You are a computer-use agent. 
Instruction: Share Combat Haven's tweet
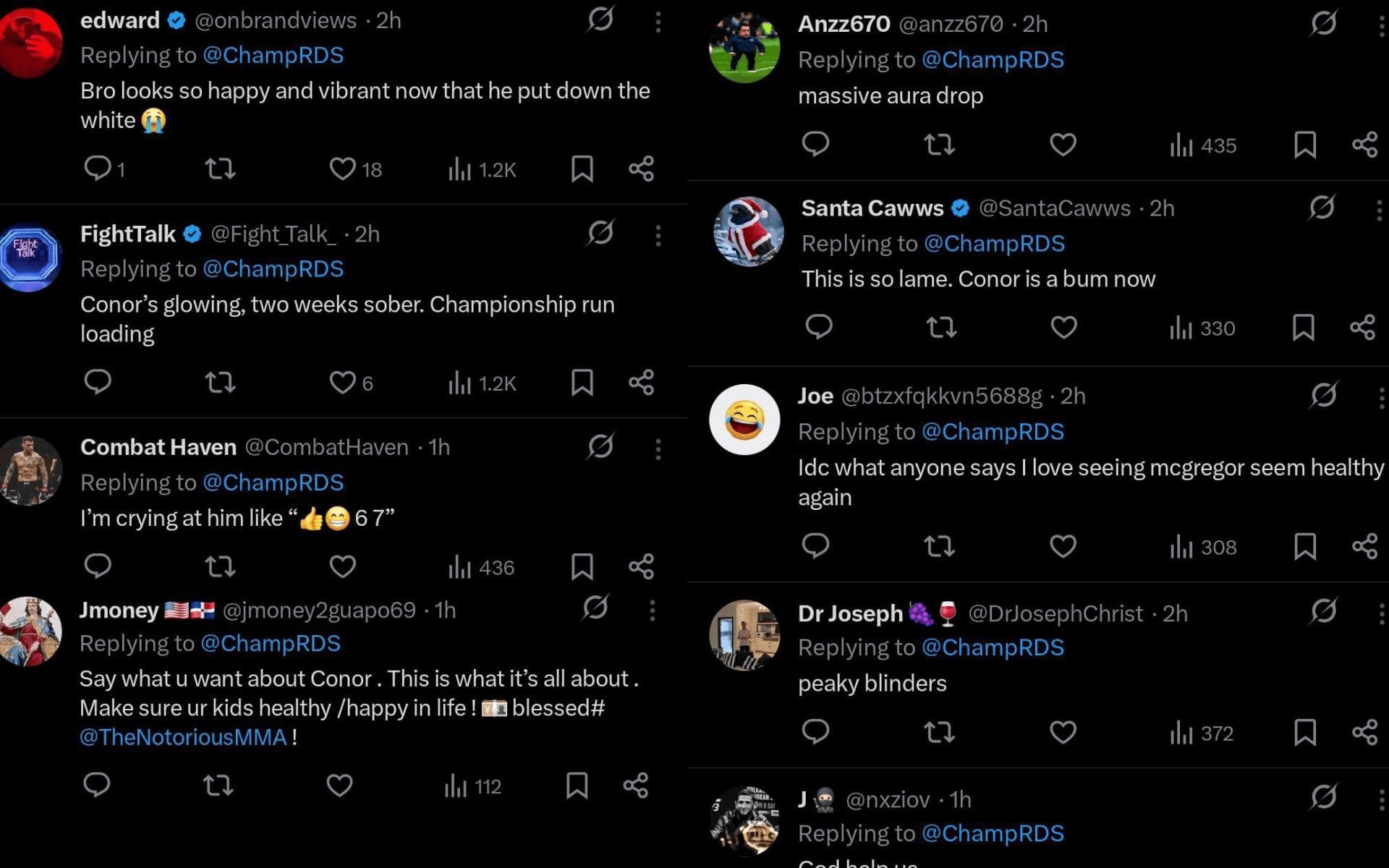tap(641, 566)
